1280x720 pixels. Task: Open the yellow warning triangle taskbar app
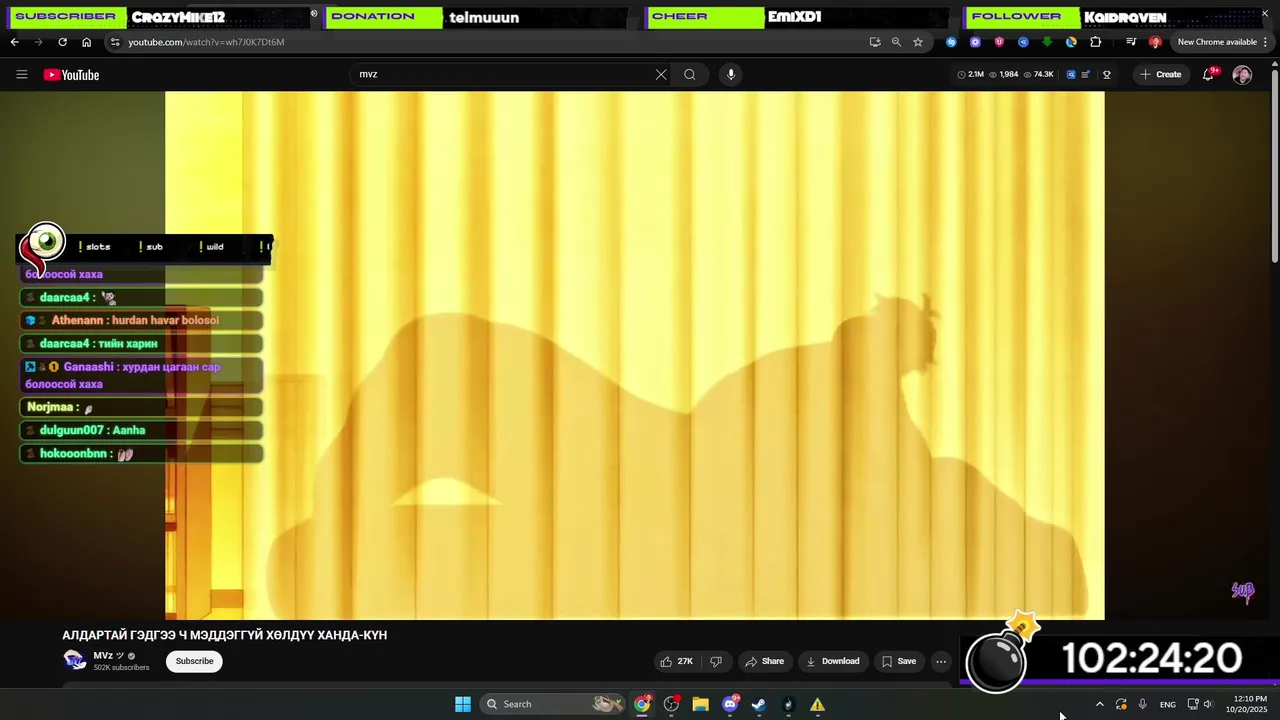817,704
